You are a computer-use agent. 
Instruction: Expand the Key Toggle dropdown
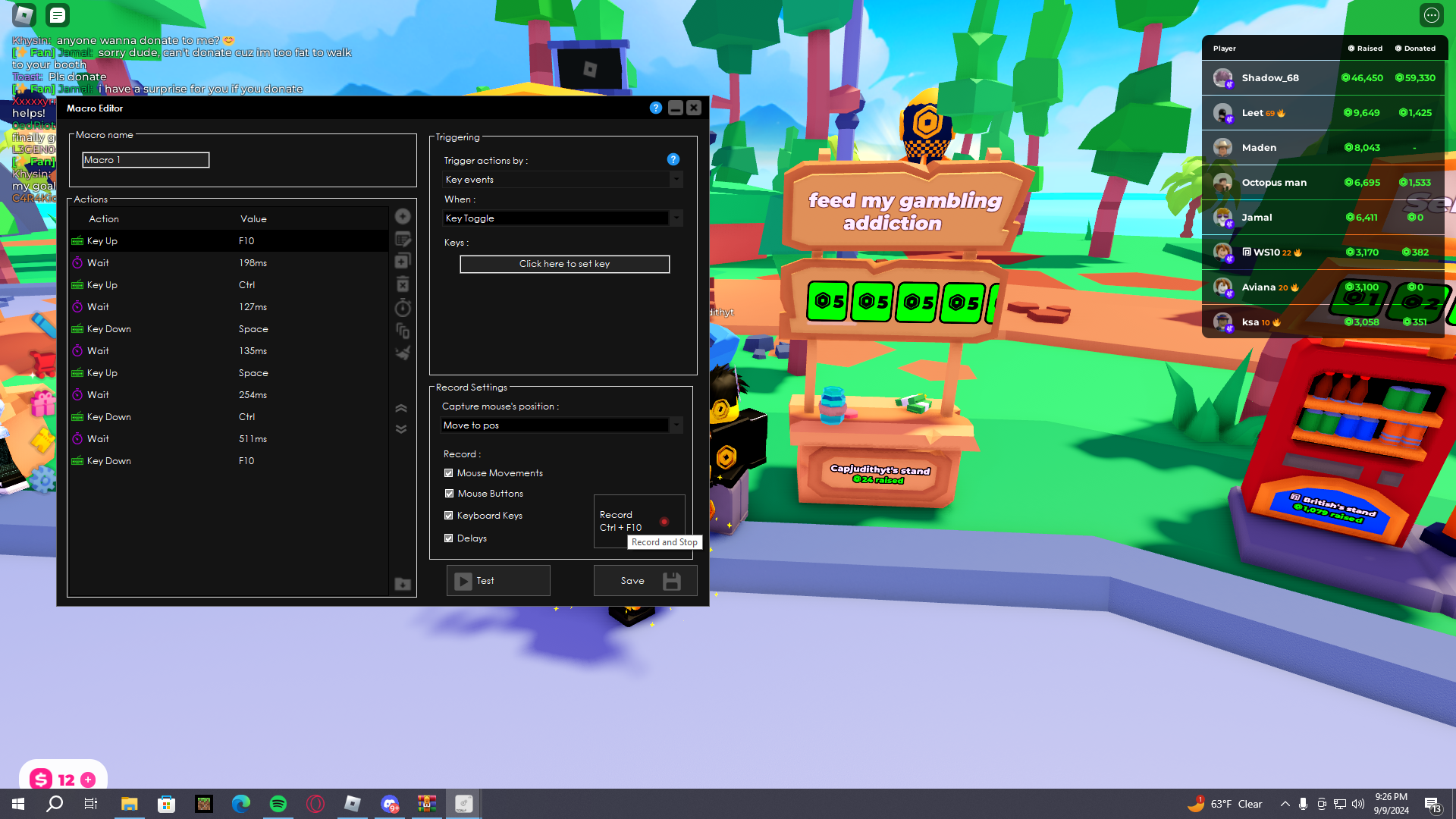676,218
